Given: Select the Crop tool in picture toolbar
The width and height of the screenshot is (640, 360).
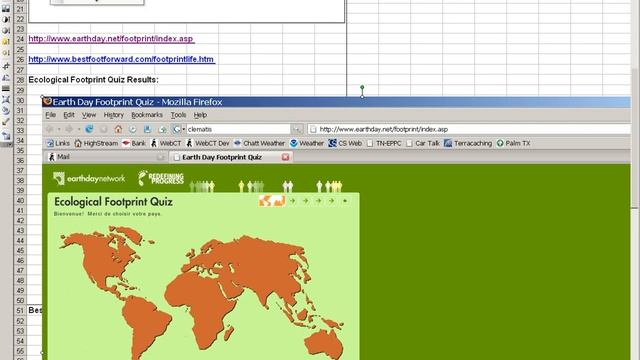Looking at the screenshot, I should point(6,66).
